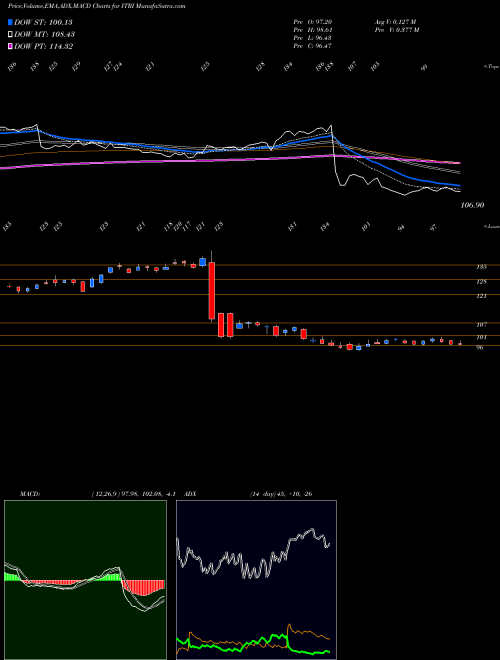Image resolution: width=500 pixels, height=660 pixels.
Task: Click the 'Pre V: 0.377 M' value
Action: point(397,30)
